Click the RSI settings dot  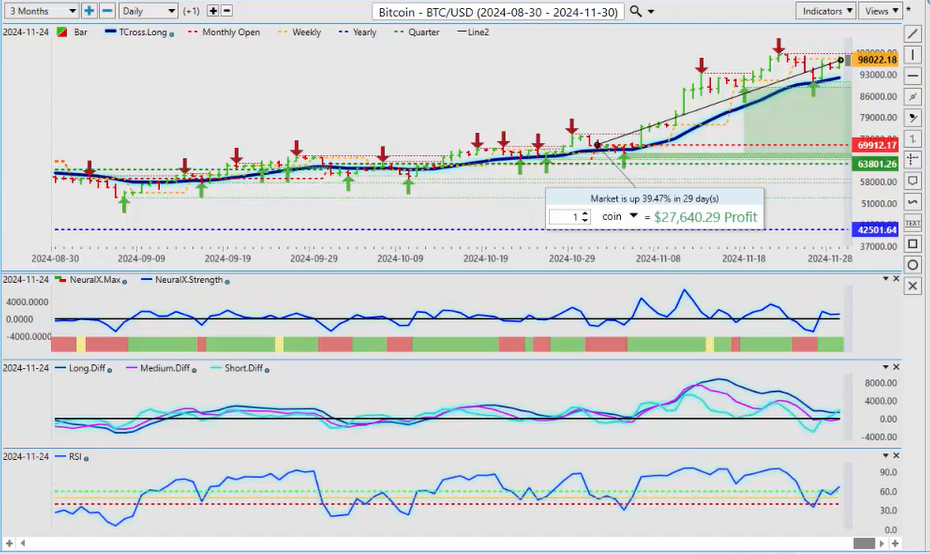[x=86, y=459]
